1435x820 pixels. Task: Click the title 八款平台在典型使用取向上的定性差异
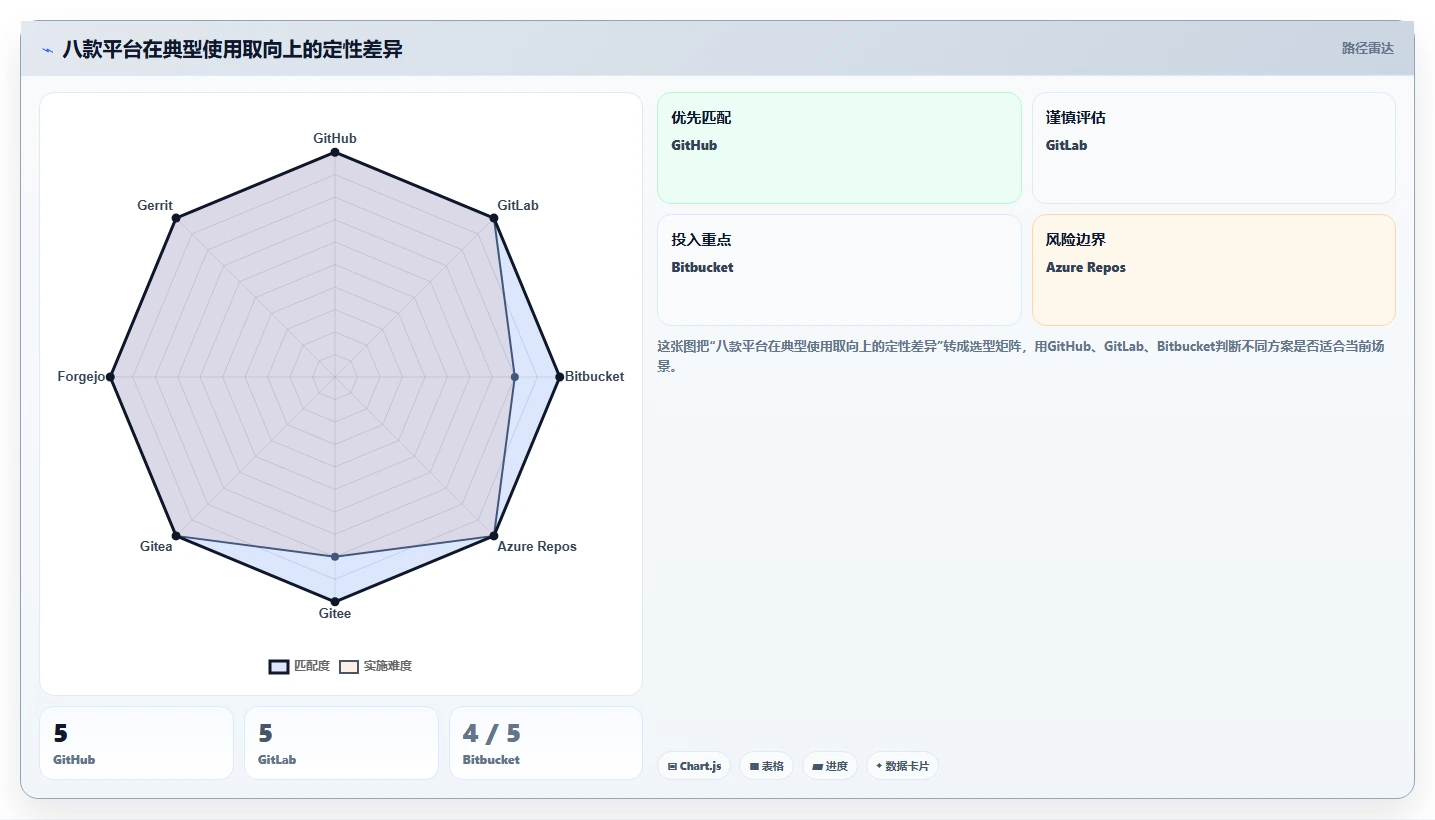point(232,49)
